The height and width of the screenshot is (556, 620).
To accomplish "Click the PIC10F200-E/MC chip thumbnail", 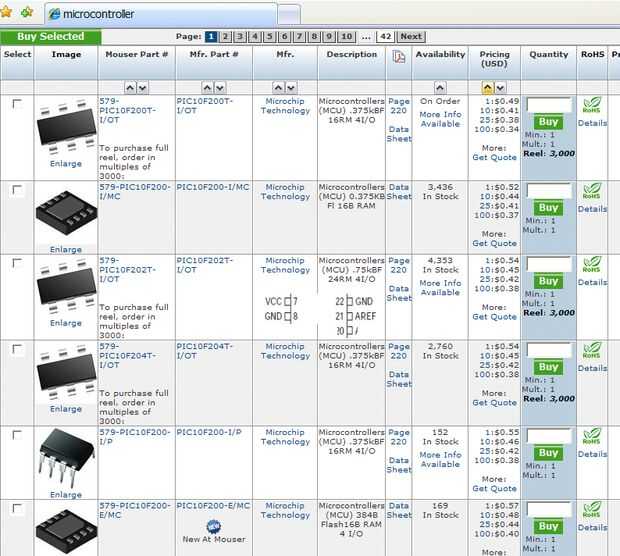I will (66, 532).
